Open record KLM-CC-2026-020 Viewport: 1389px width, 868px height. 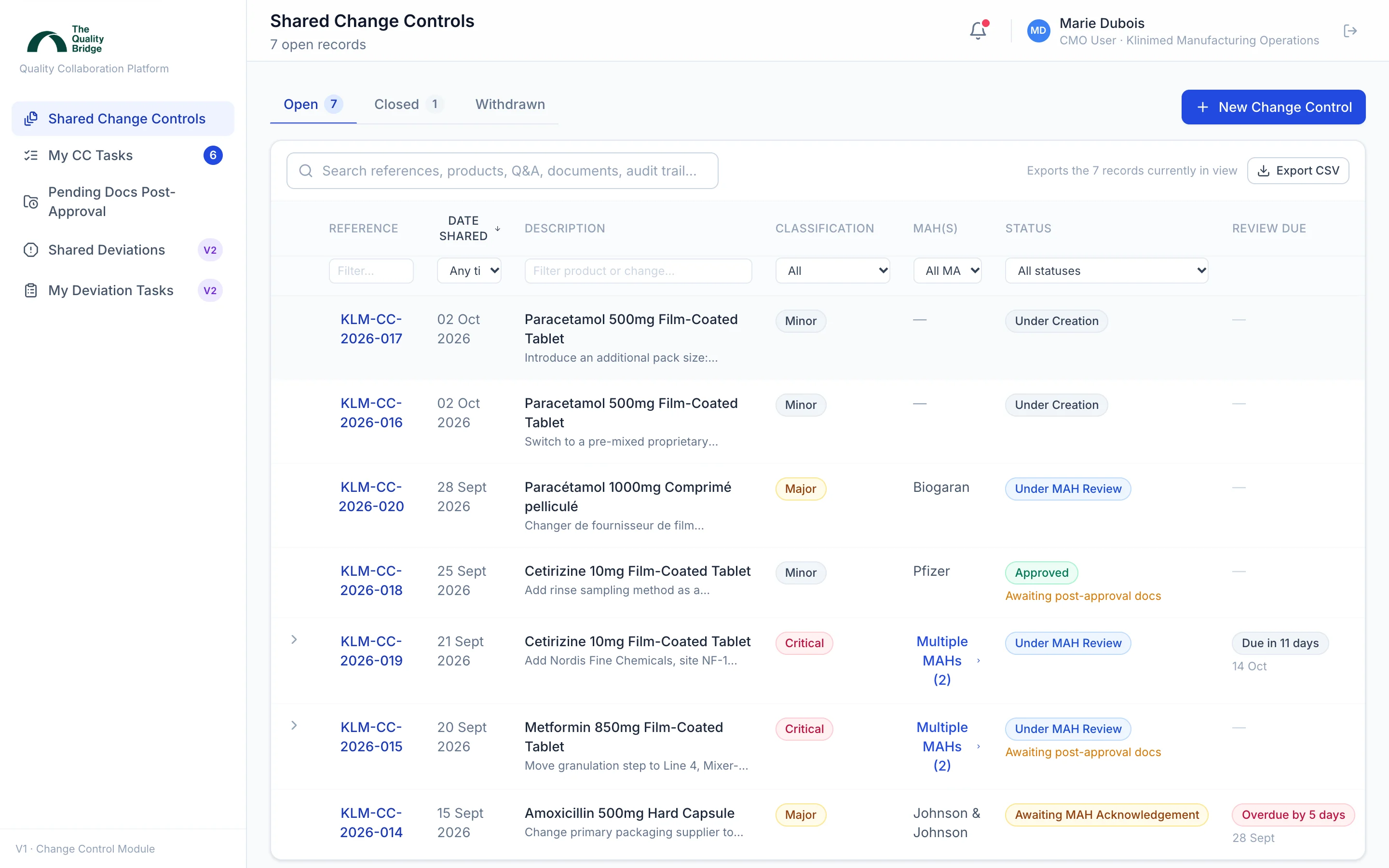[x=371, y=497]
